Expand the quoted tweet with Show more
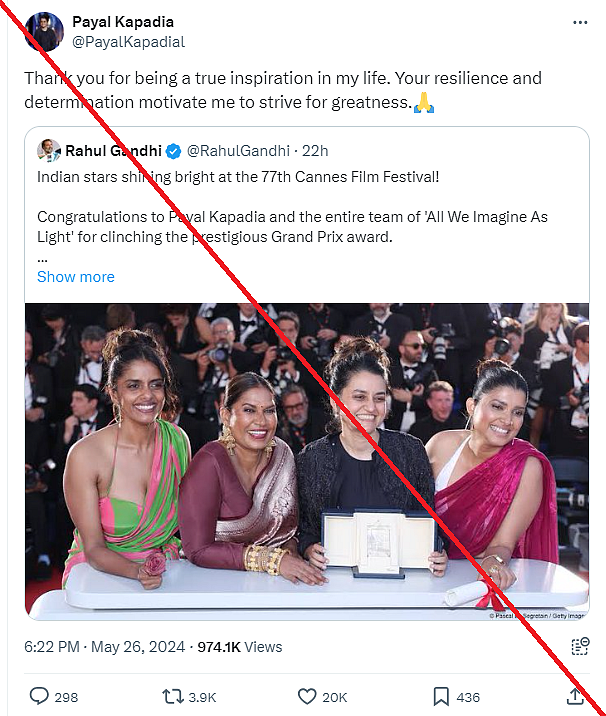 click(76, 277)
